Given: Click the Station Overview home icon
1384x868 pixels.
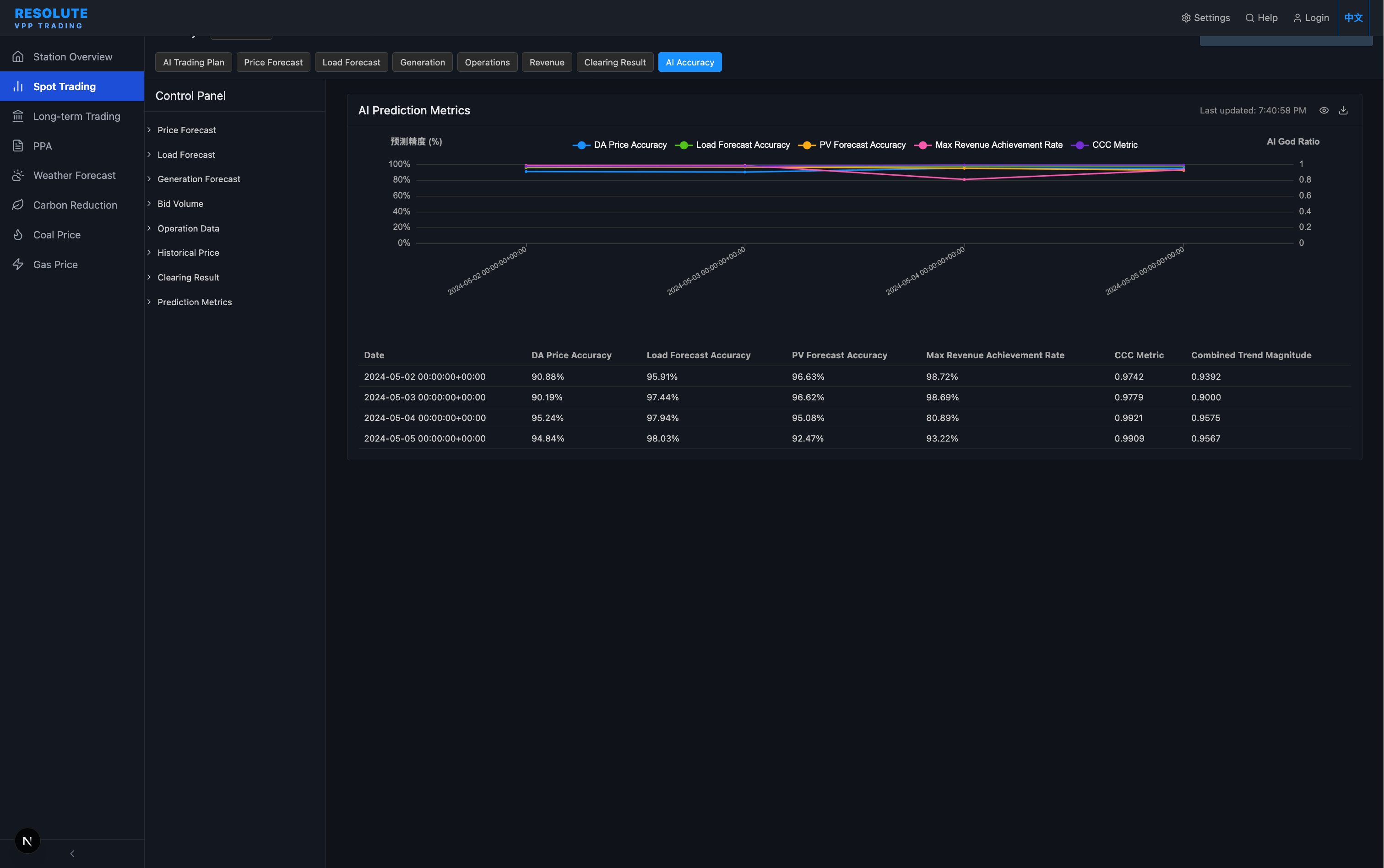Looking at the screenshot, I should [18, 57].
